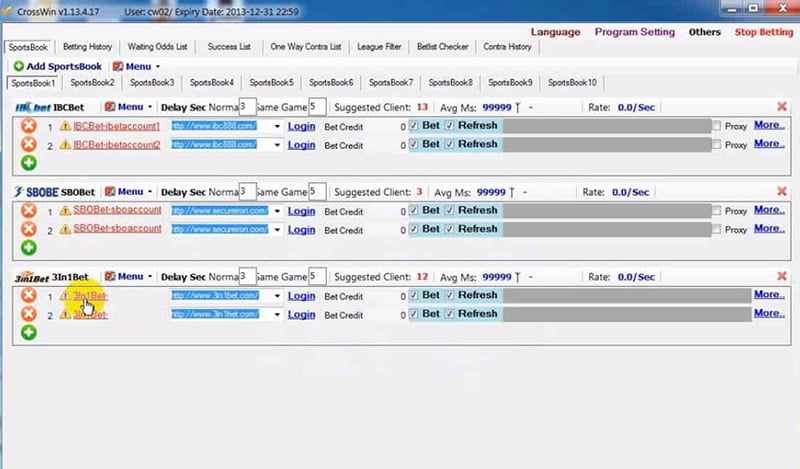Click gray progress bar for IBCBet-ibetaccount1

[x=607, y=126]
